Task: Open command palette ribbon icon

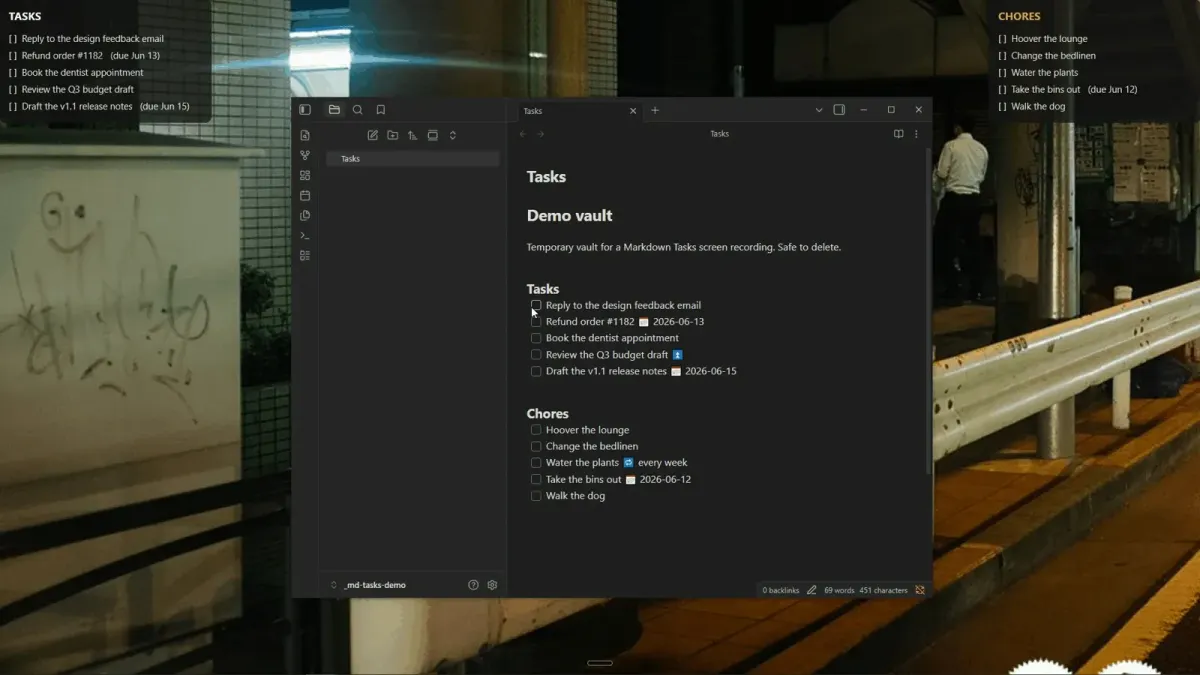Action: pyautogui.click(x=305, y=235)
